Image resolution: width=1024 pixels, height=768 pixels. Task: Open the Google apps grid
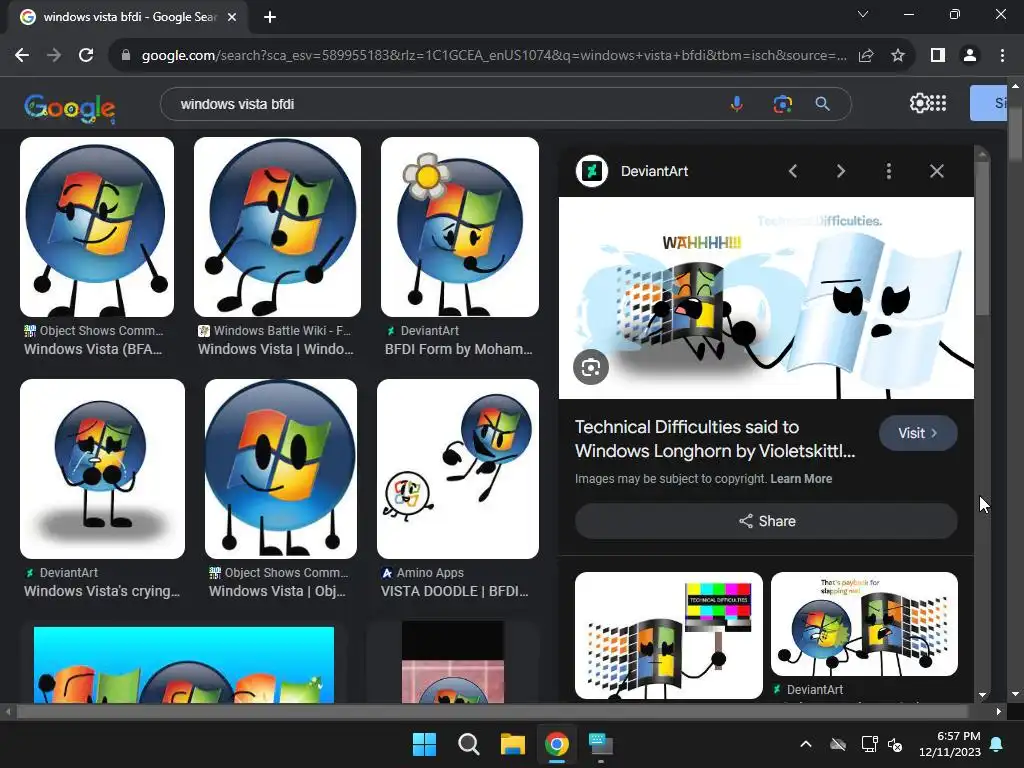(x=938, y=103)
